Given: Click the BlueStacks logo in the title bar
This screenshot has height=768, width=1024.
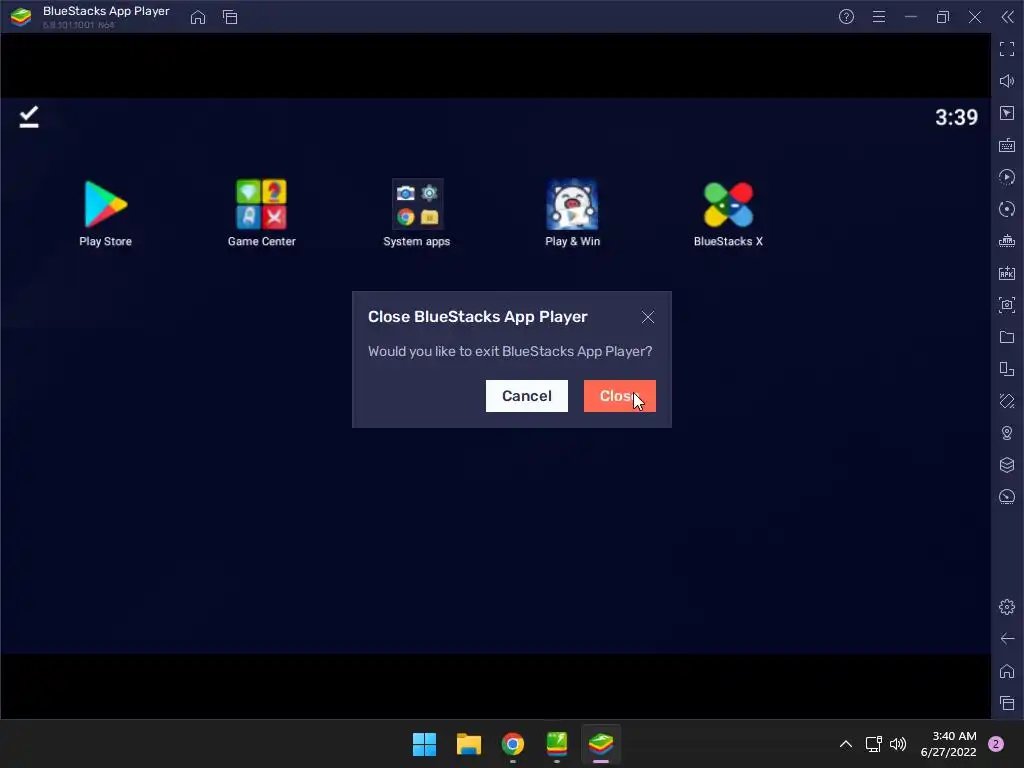Looking at the screenshot, I should 21,17.
